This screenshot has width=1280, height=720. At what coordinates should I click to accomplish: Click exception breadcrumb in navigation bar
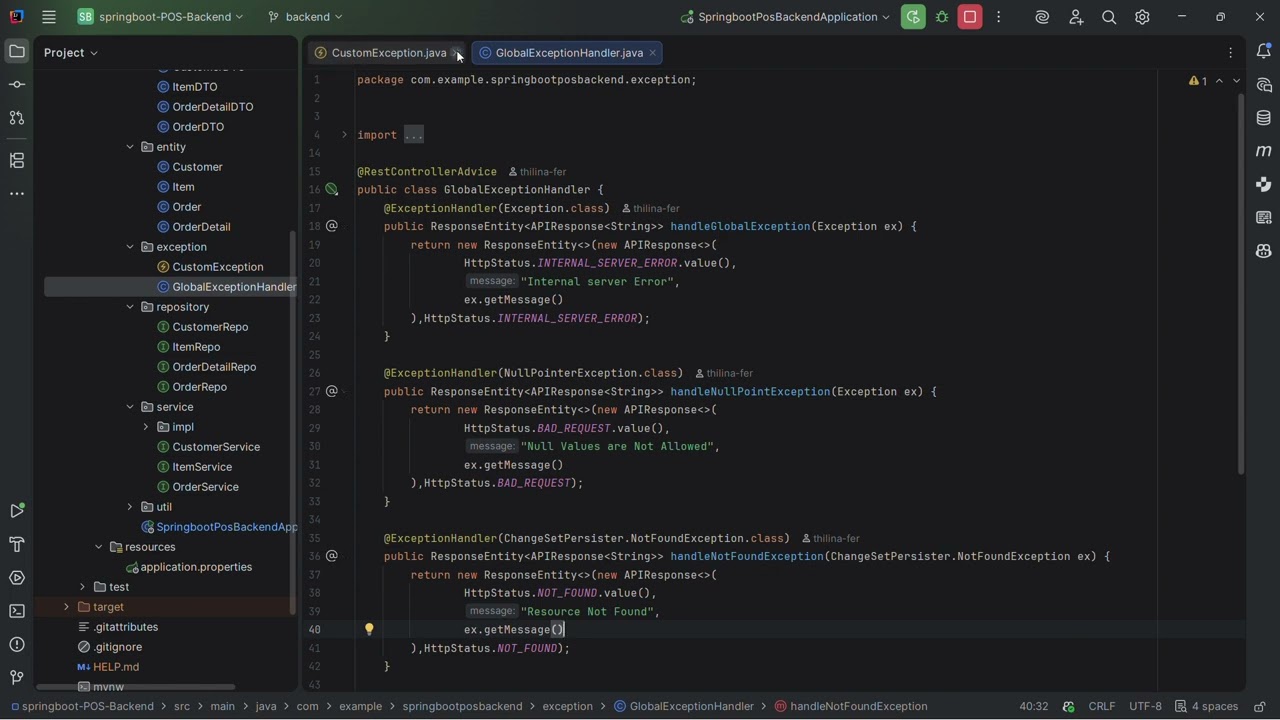[567, 707]
